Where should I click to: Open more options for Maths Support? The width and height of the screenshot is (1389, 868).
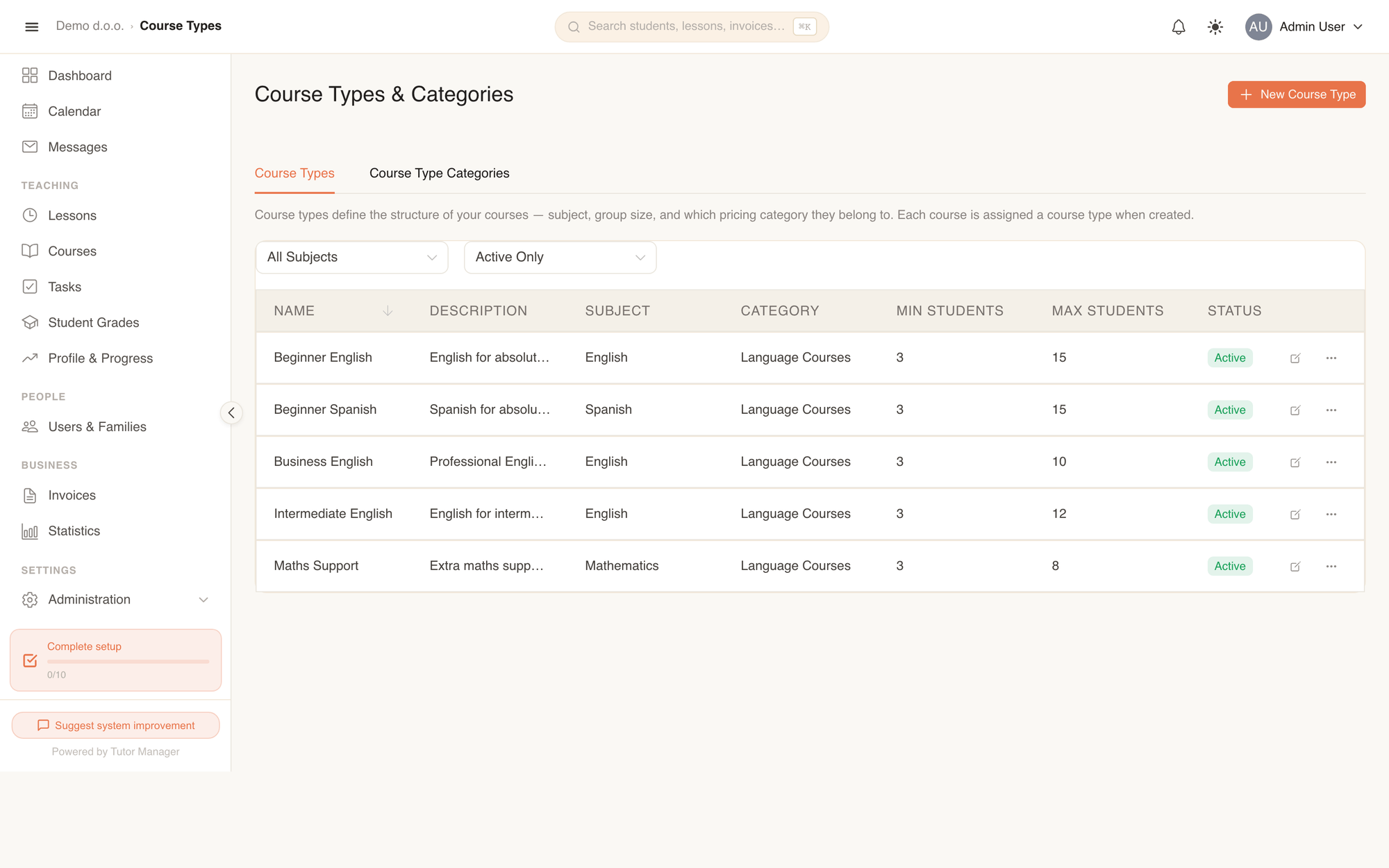(x=1331, y=566)
